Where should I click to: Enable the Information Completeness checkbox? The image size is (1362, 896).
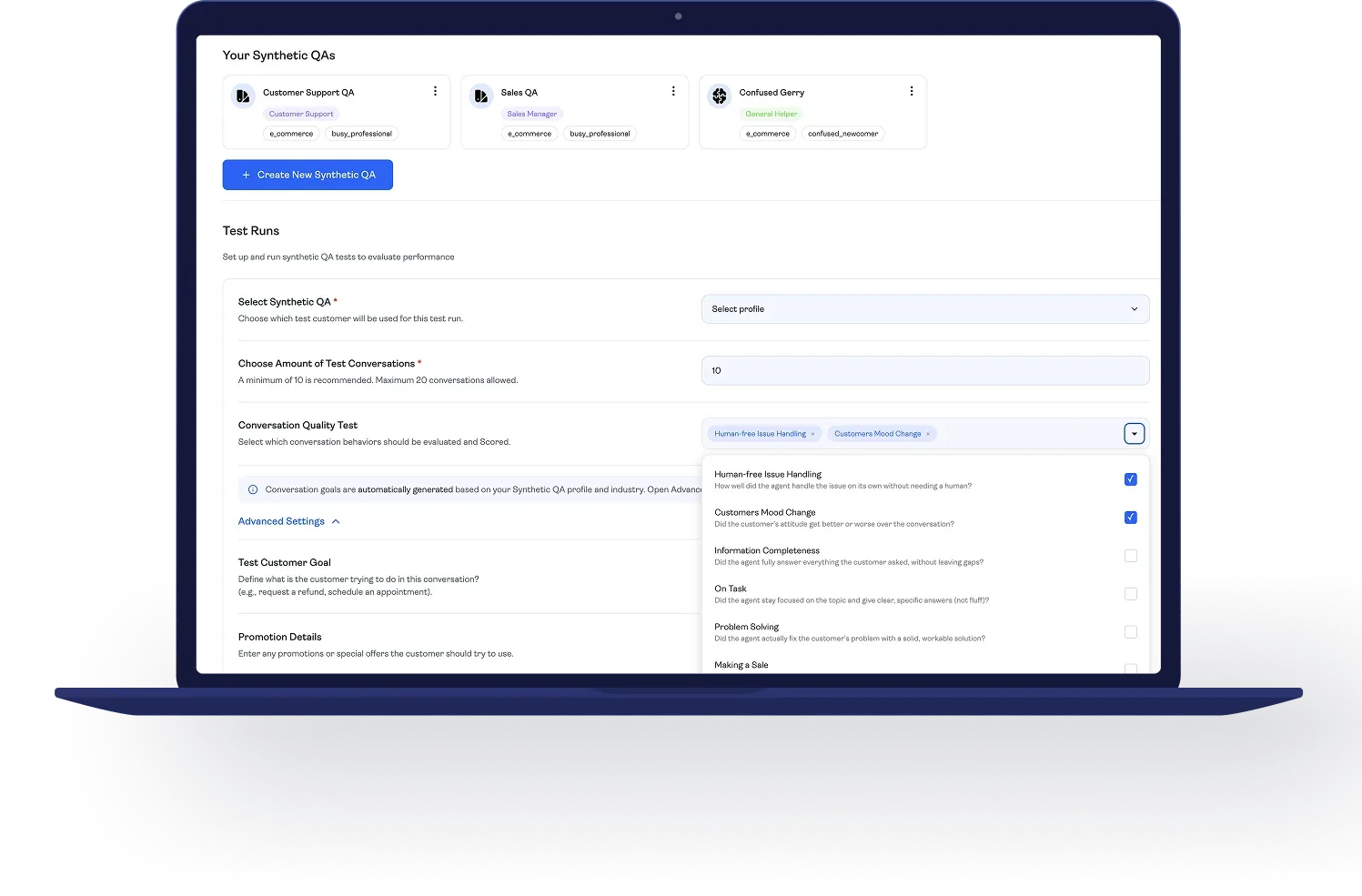point(1130,556)
